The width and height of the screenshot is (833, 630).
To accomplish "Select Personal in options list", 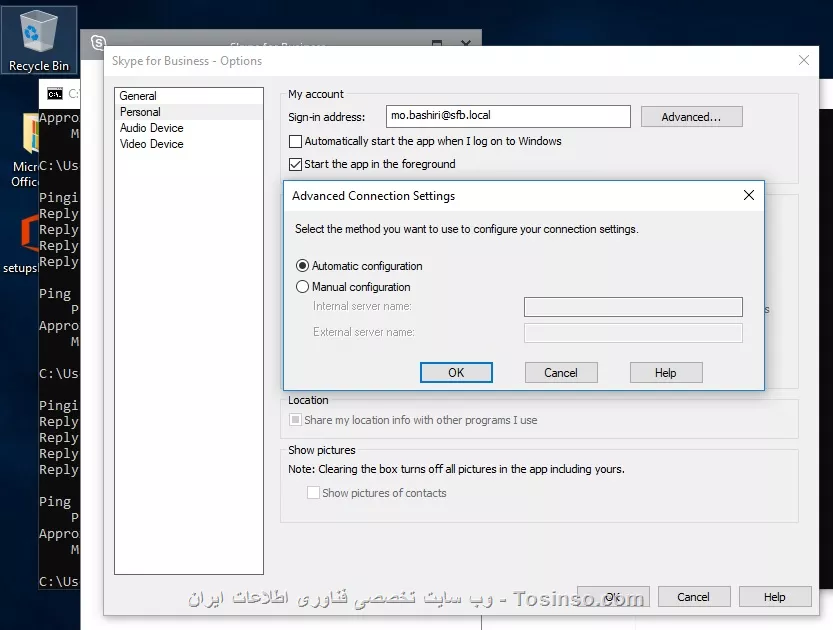I will [189, 112].
